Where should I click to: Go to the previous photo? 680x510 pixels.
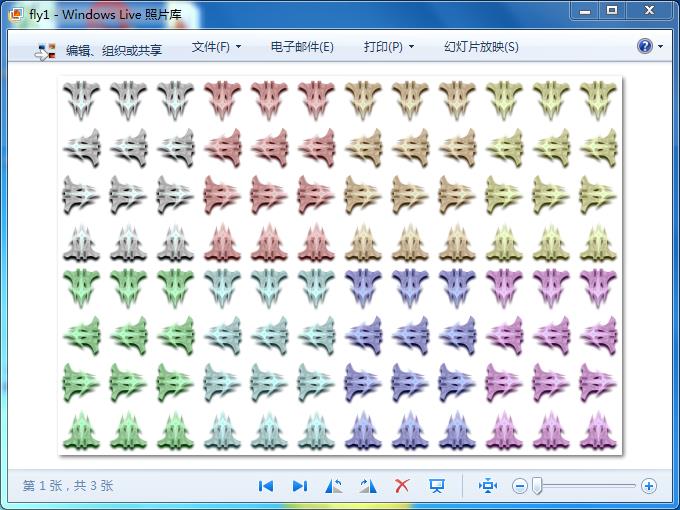coord(266,486)
